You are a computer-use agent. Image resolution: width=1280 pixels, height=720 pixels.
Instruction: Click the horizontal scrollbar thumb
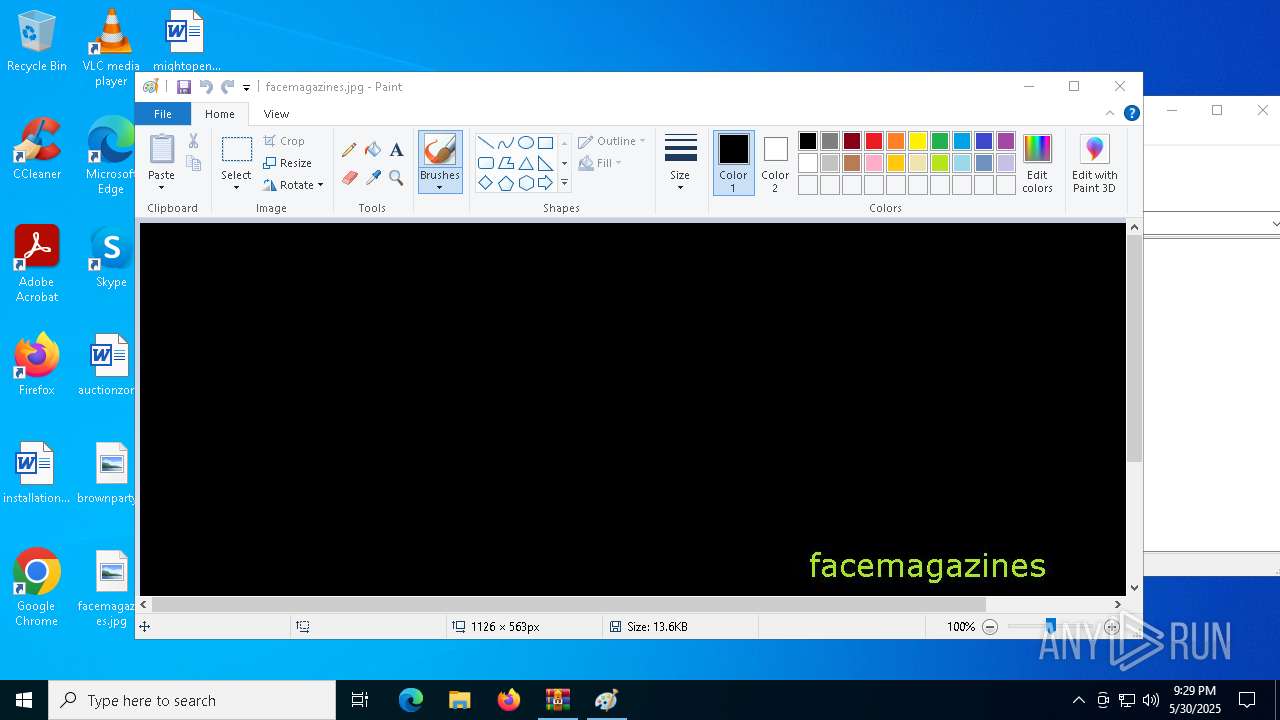(569, 604)
